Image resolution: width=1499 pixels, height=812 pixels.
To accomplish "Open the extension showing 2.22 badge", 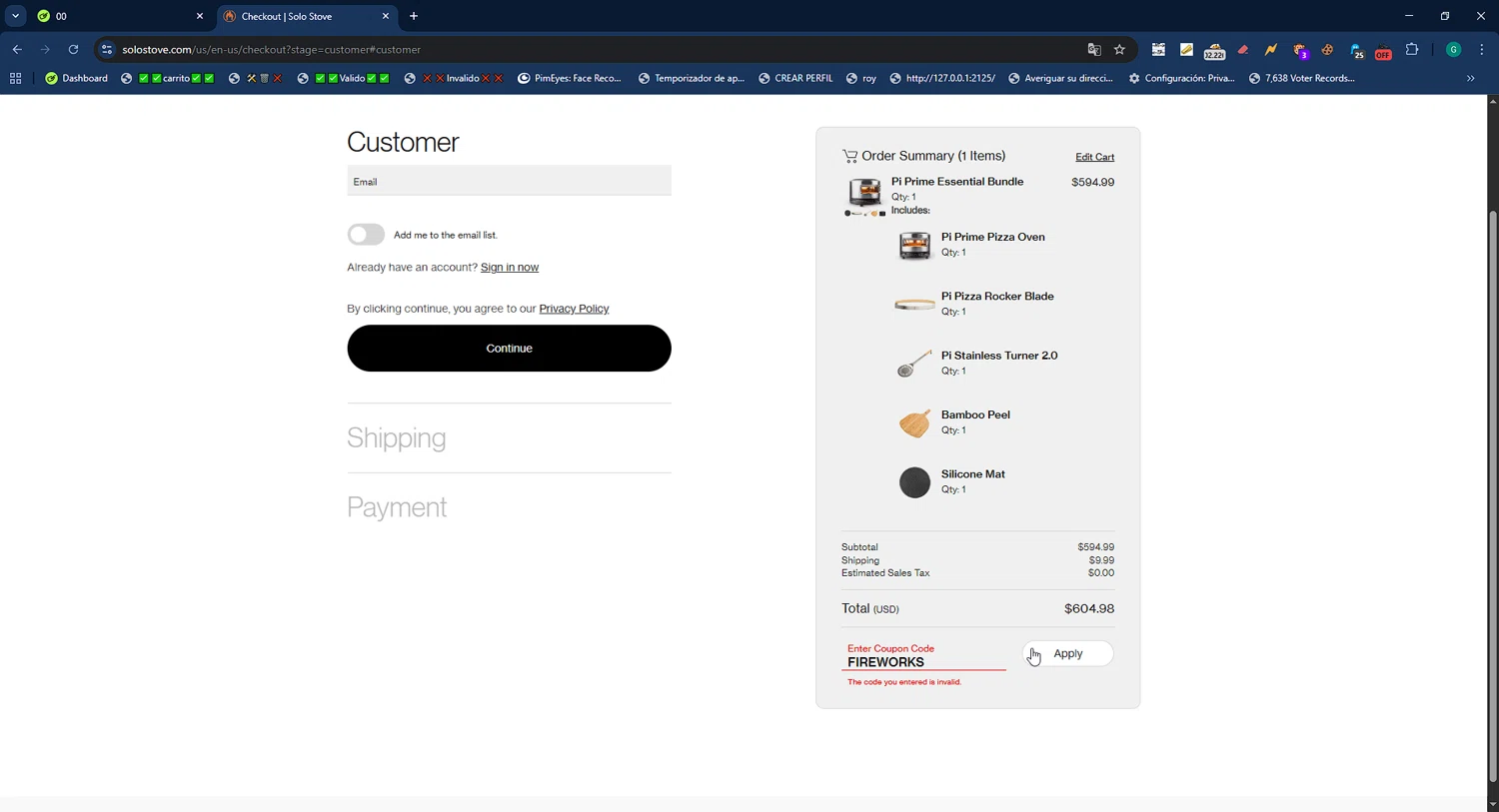I will (1214, 50).
